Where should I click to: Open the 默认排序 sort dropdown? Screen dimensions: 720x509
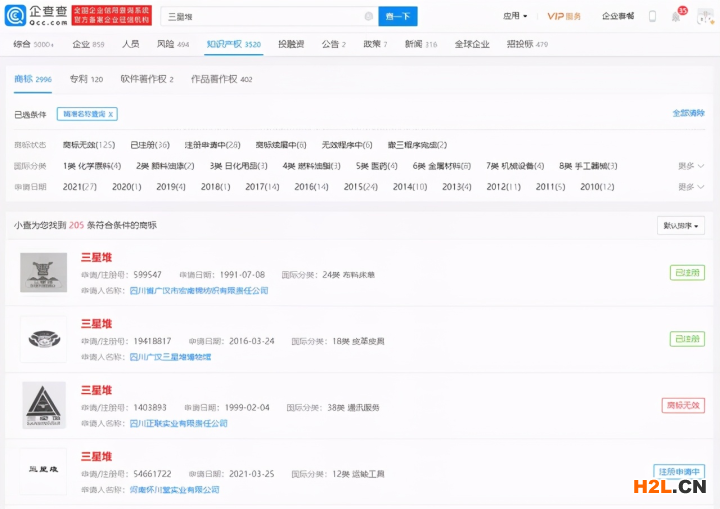[x=681, y=226]
